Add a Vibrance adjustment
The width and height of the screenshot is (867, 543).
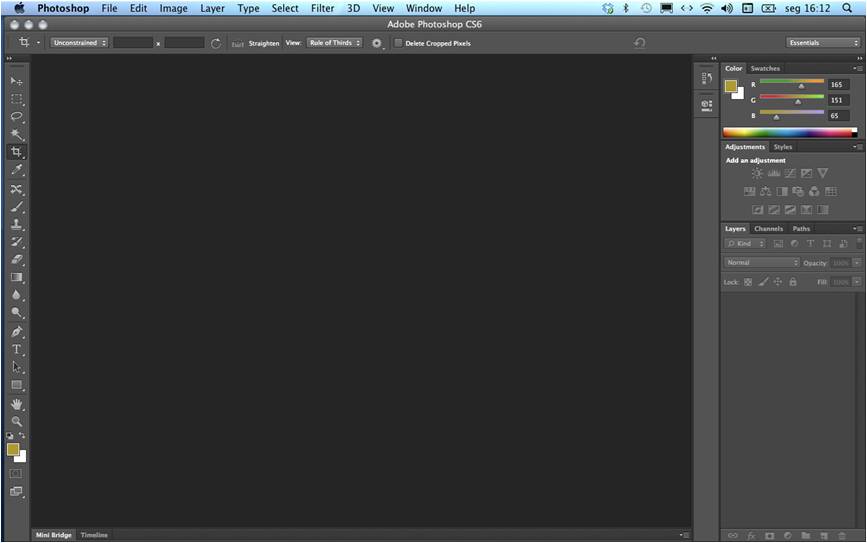(823, 174)
